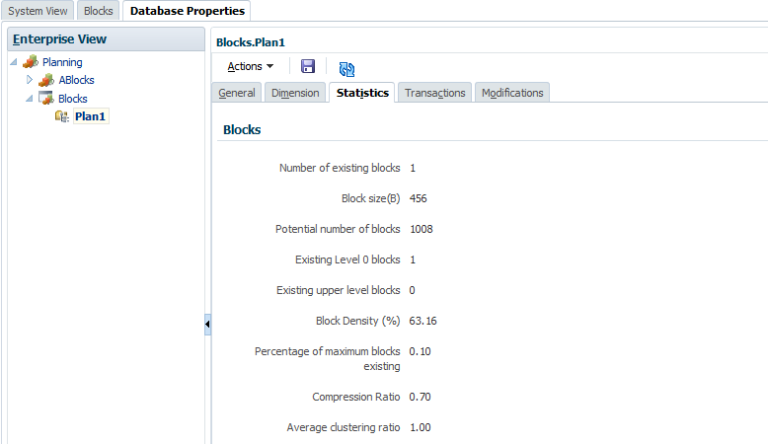Viewport: 768px width, 444px height.
Task: Select Blocks application label in tree
Action: (x=72, y=99)
